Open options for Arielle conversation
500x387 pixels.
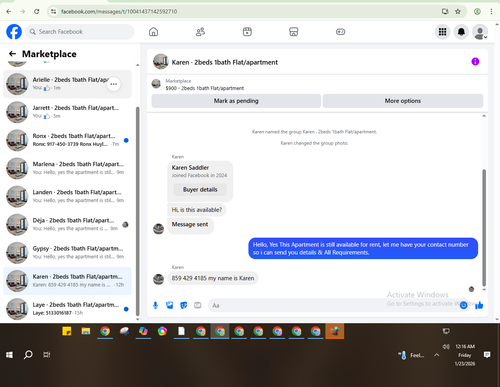click(114, 84)
